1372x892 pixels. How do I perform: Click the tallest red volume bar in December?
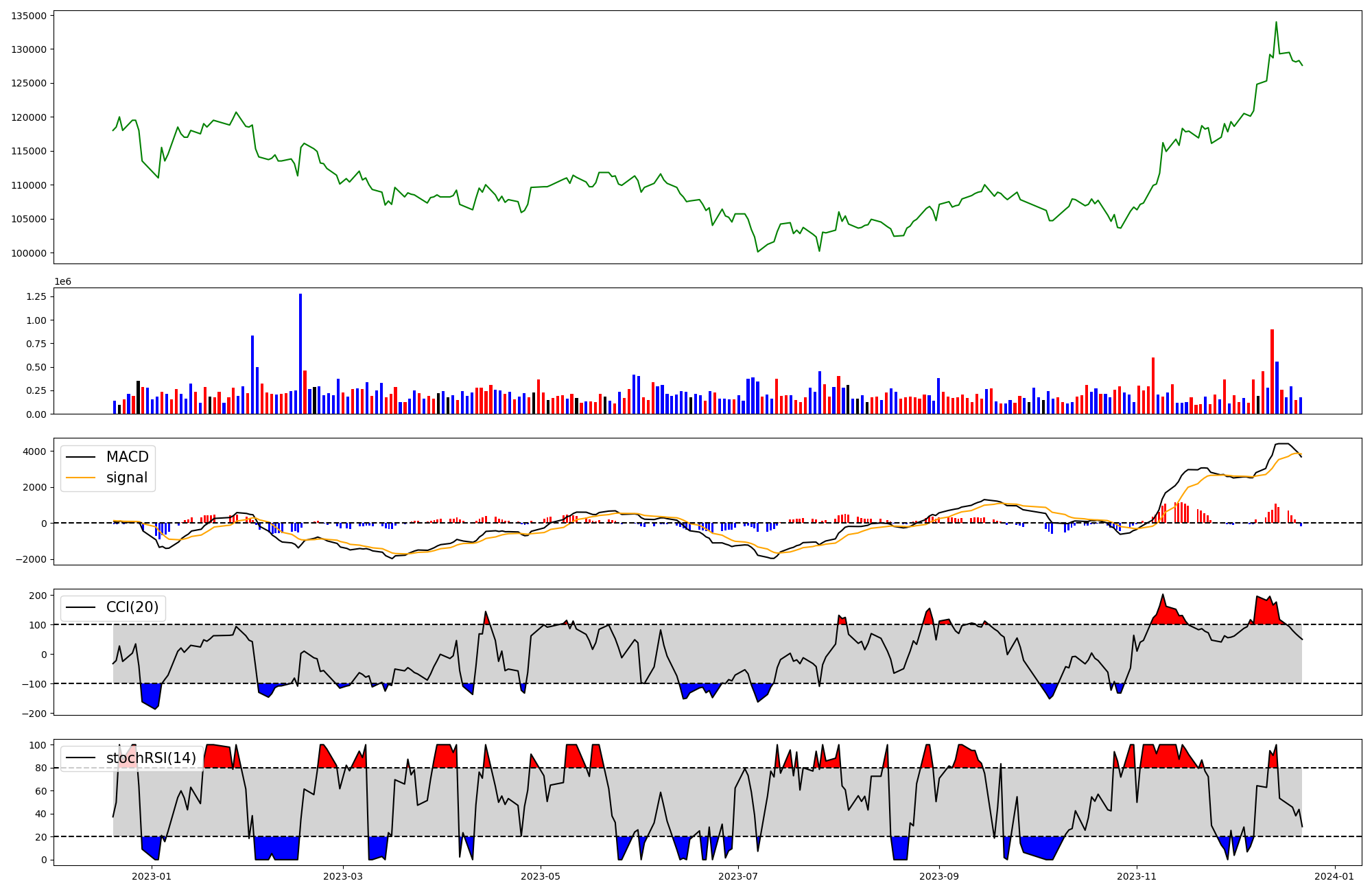click(x=1272, y=371)
